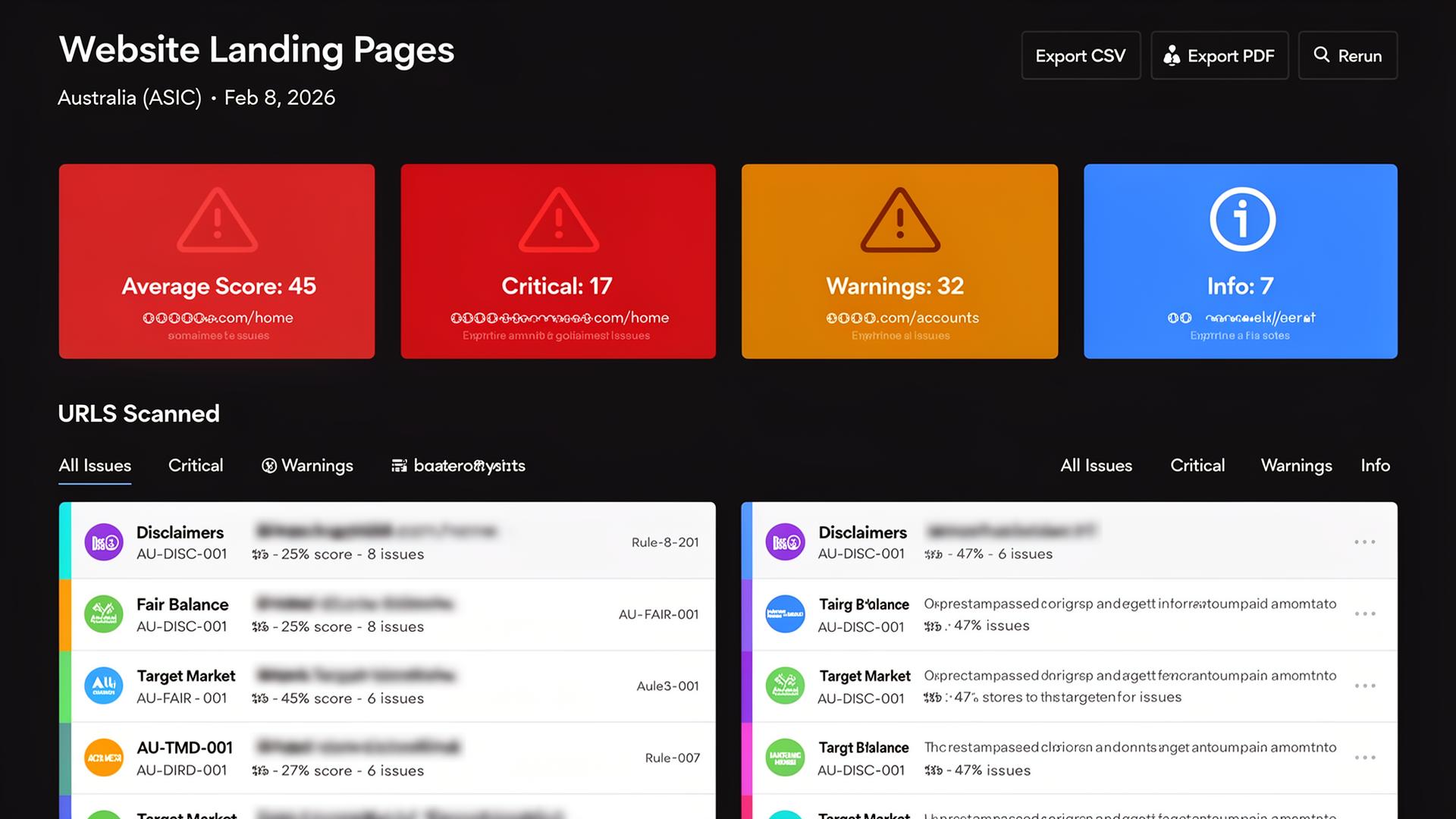Select the right-side Warnings tab
This screenshot has width=1456, height=819.
(1296, 466)
